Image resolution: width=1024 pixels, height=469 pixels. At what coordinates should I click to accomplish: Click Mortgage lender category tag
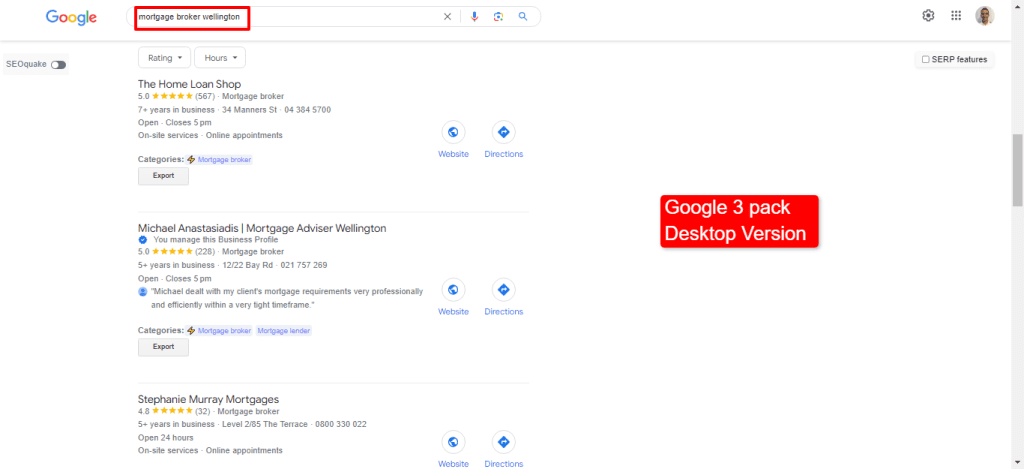[x=284, y=331]
